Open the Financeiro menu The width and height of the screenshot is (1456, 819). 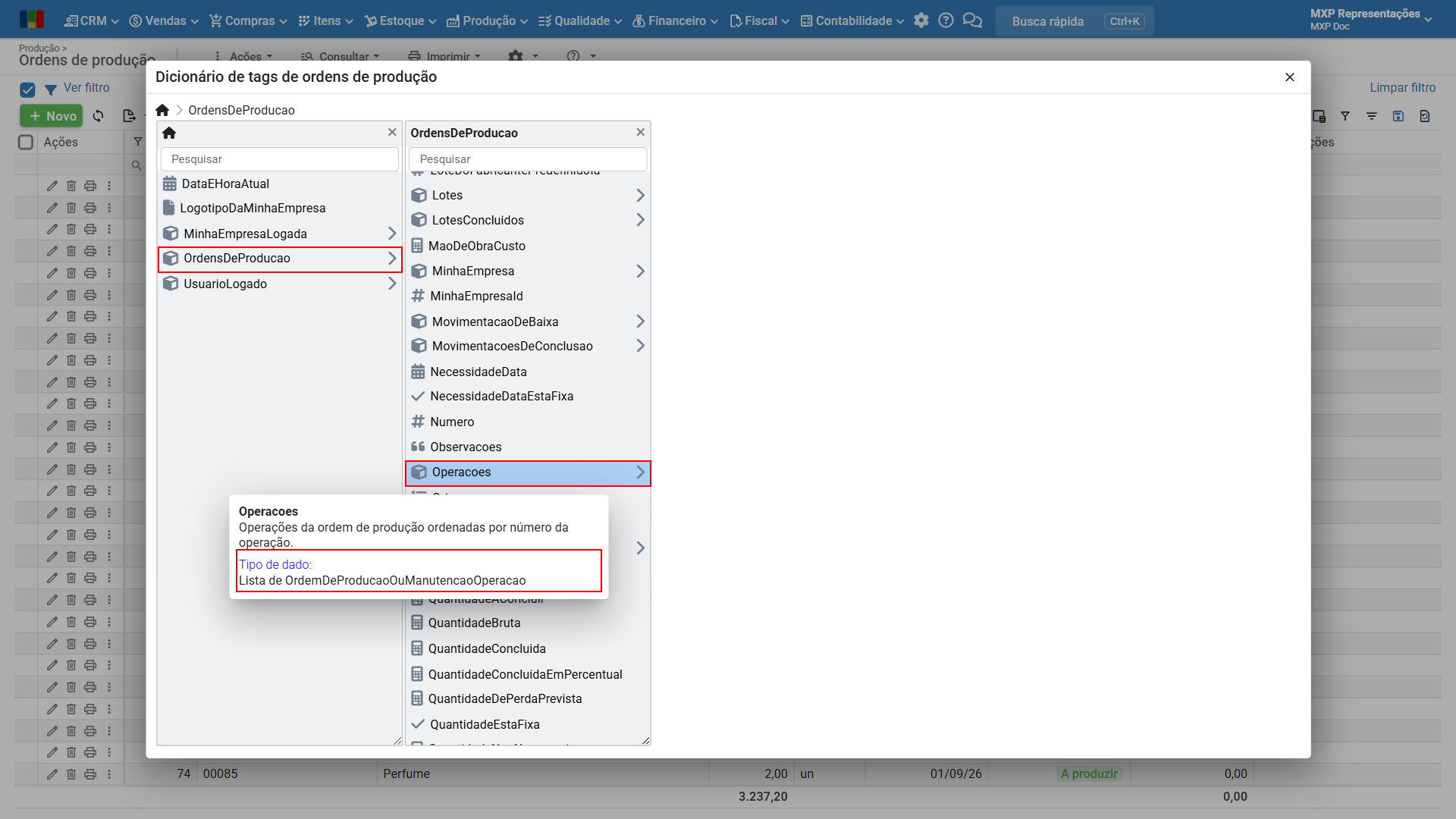pyautogui.click(x=675, y=20)
